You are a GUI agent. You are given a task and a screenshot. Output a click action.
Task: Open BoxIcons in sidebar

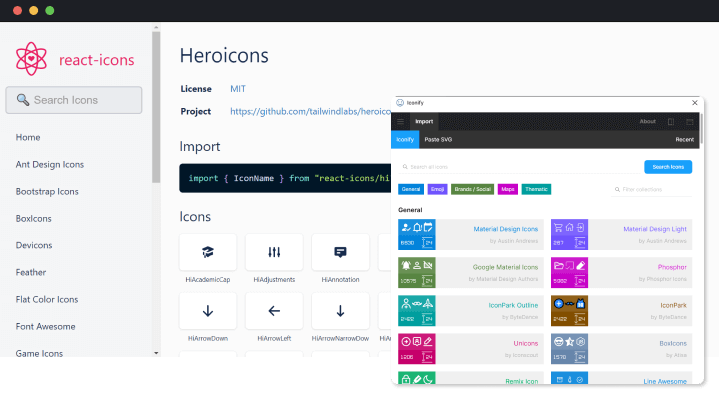point(33,218)
